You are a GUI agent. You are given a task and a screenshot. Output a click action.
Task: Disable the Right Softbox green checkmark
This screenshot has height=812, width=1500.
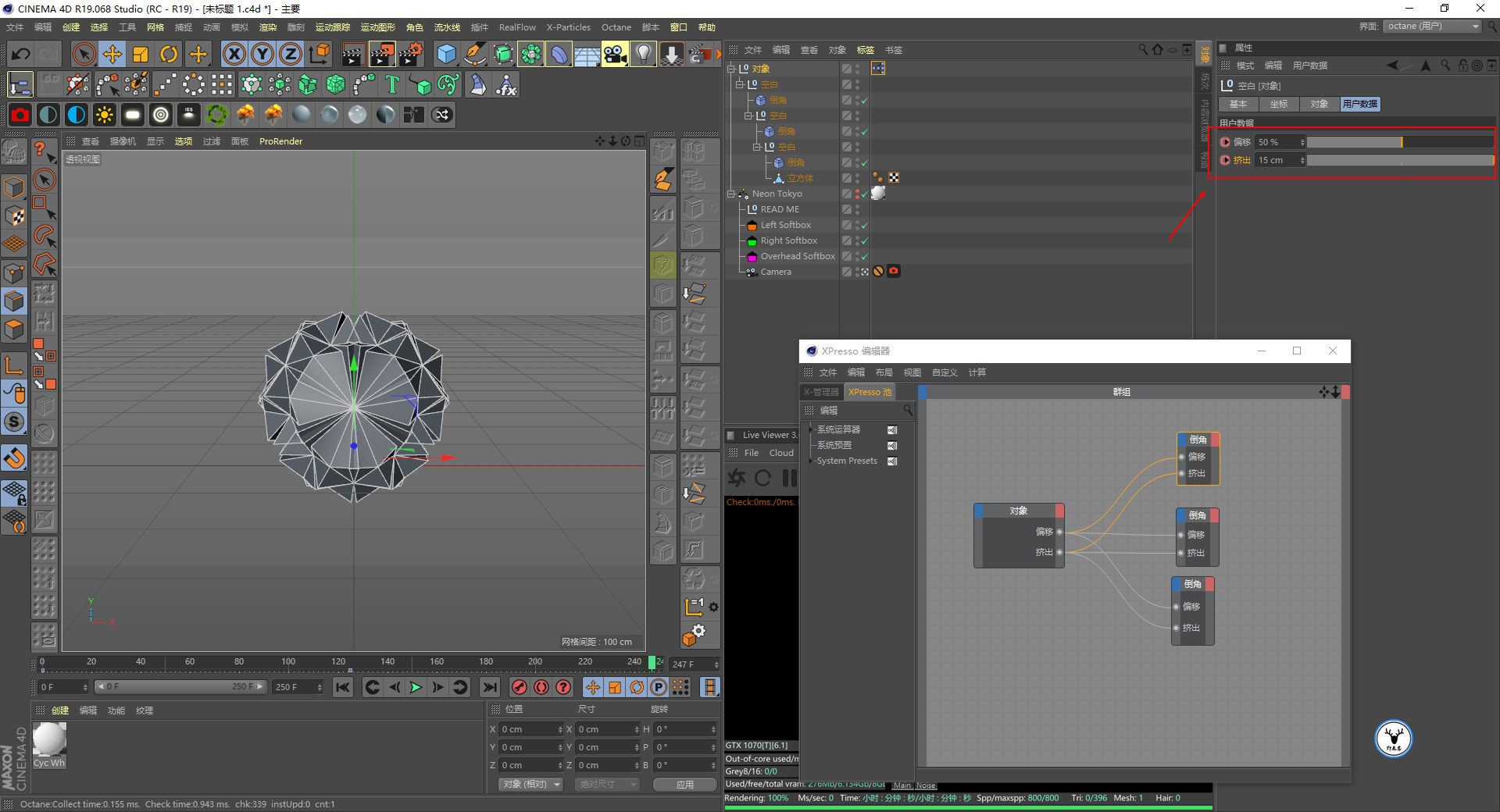click(864, 241)
